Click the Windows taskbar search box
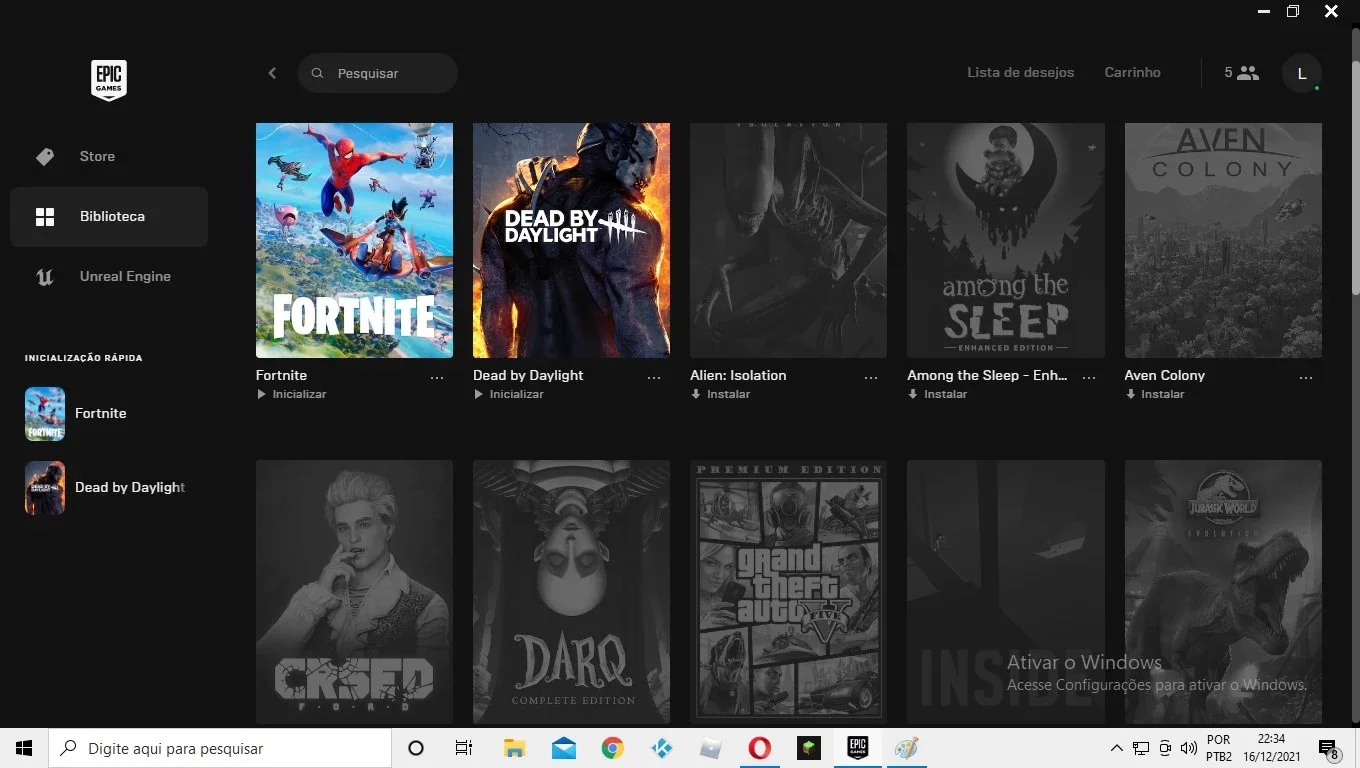Image resolution: width=1360 pixels, height=768 pixels. tap(220, 748)
